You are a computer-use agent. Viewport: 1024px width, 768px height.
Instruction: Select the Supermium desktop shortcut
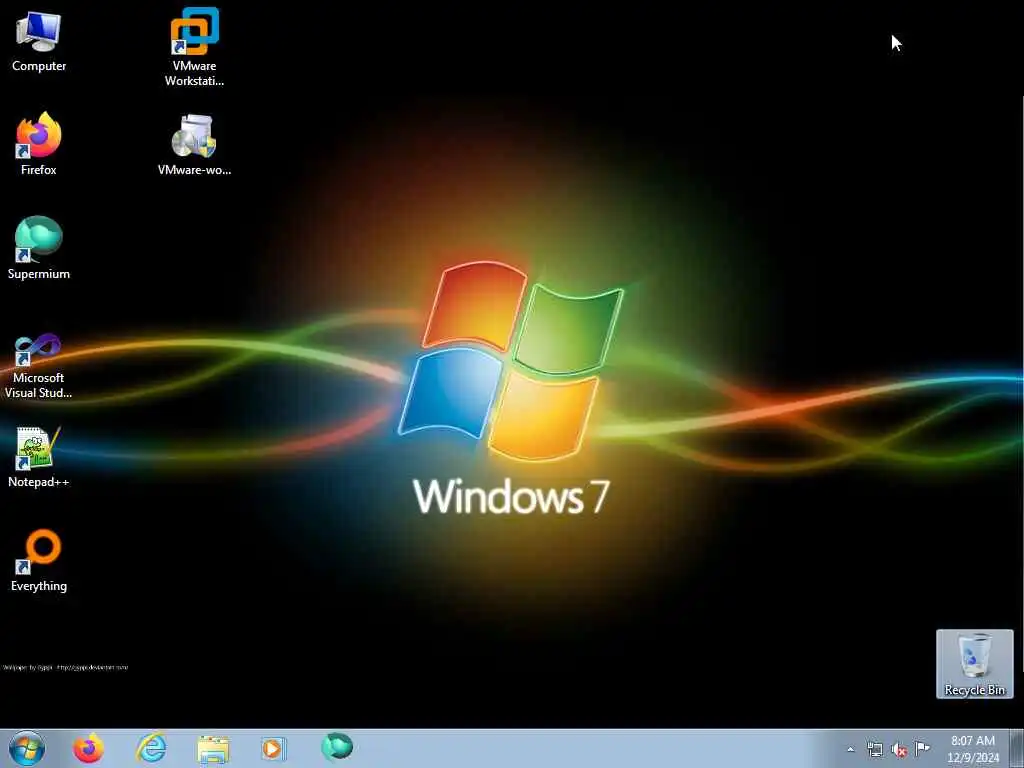coord(39,248)
